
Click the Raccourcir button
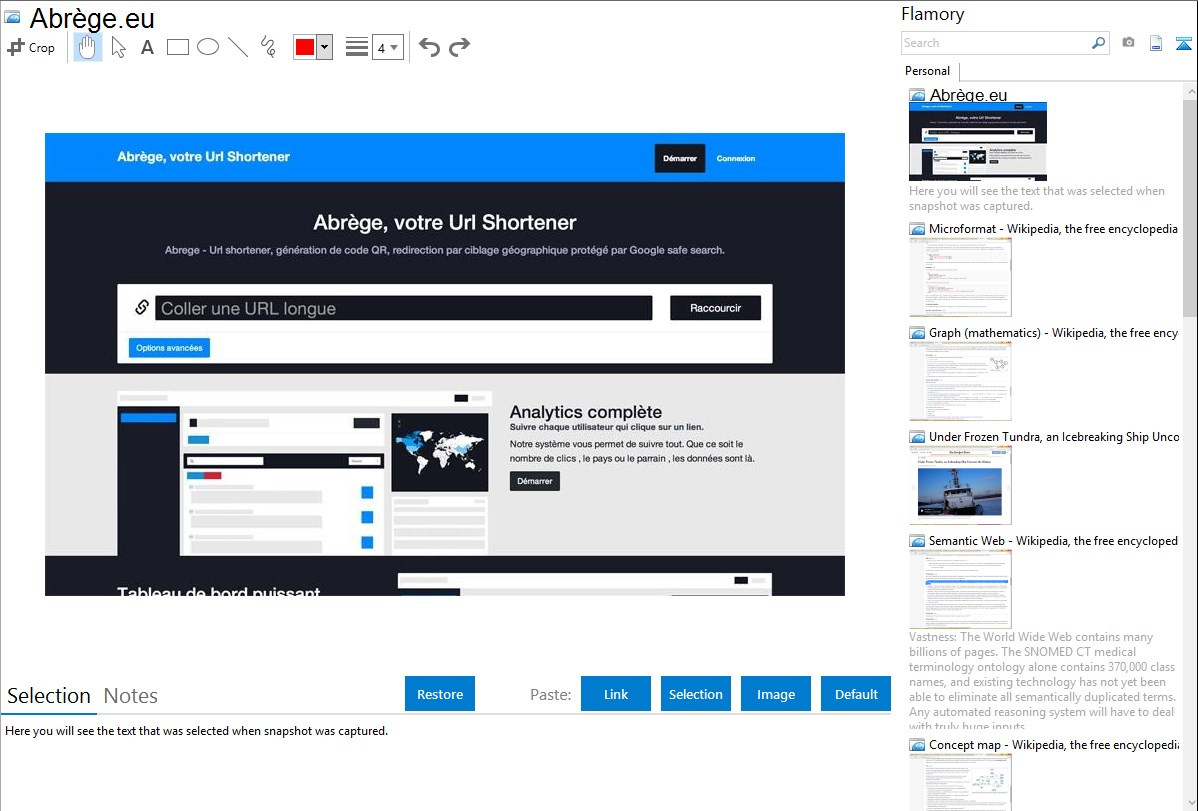click(715, 308)
